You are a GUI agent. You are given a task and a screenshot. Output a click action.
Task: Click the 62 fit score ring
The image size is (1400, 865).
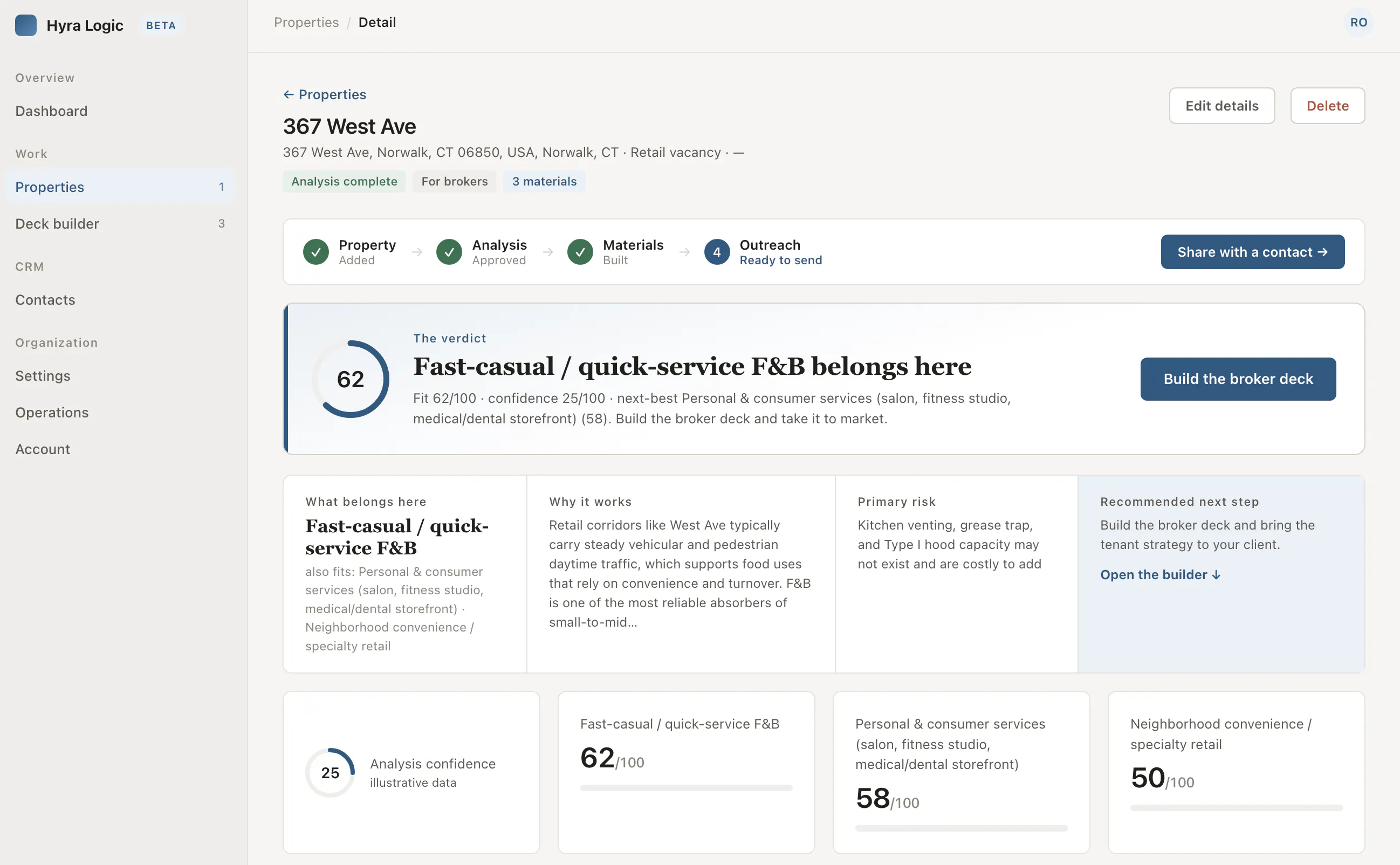350,379
